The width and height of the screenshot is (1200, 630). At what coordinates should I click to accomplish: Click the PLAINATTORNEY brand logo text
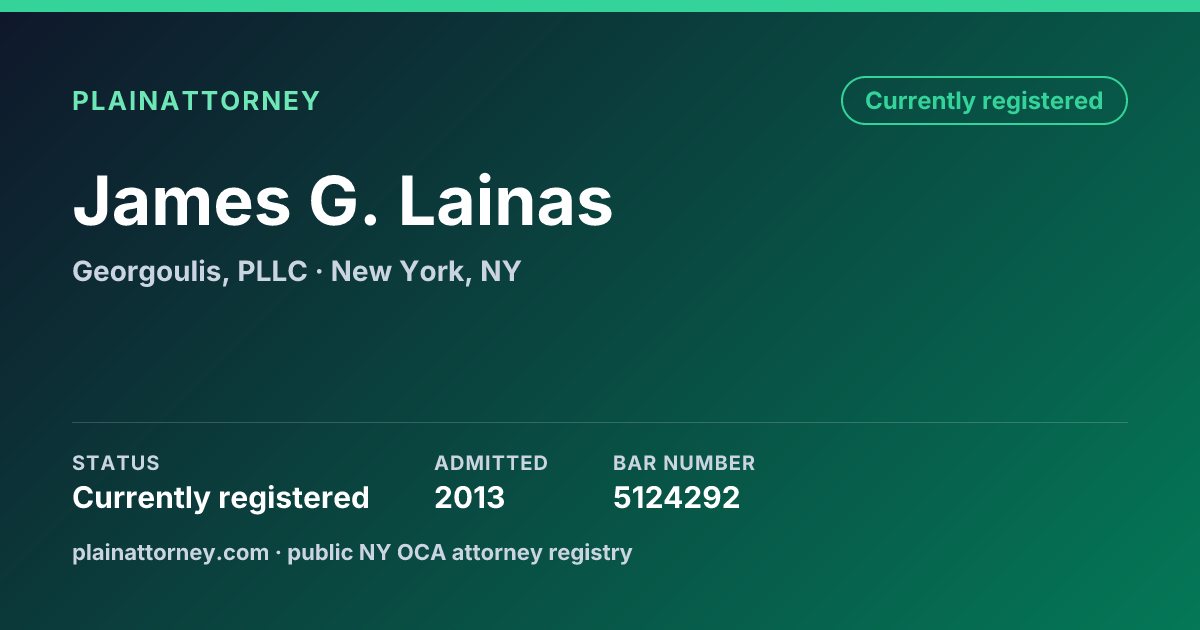pyautogui.click(x=196, y=101)
